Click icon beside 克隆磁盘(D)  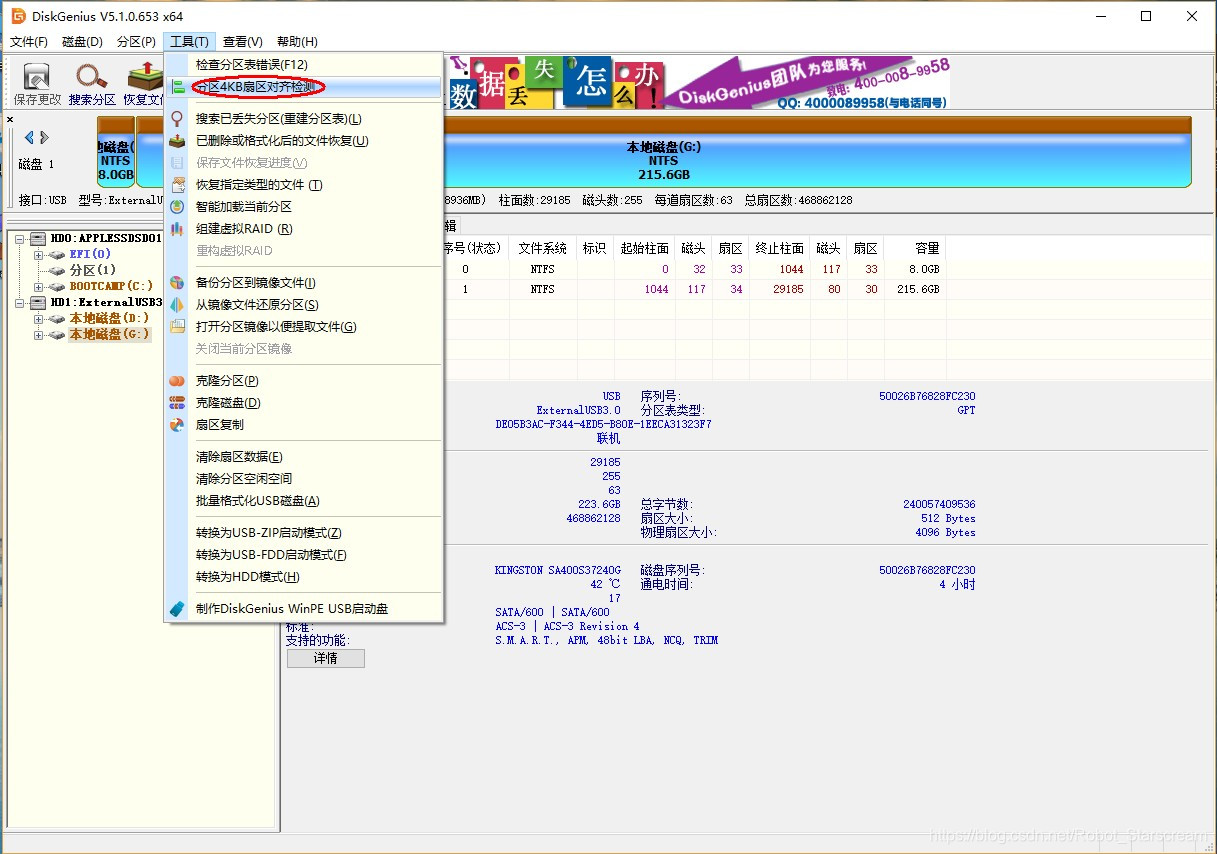178,403
